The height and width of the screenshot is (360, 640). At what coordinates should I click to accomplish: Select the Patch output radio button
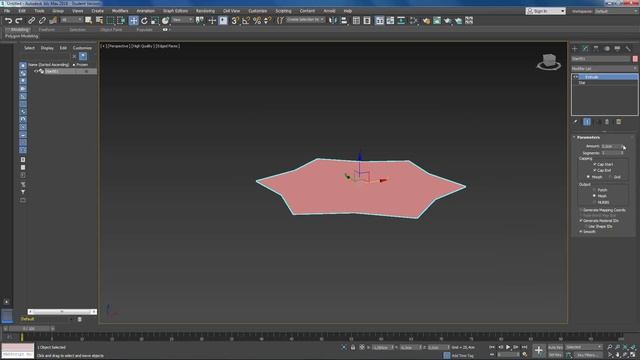[x=594, y=190]
